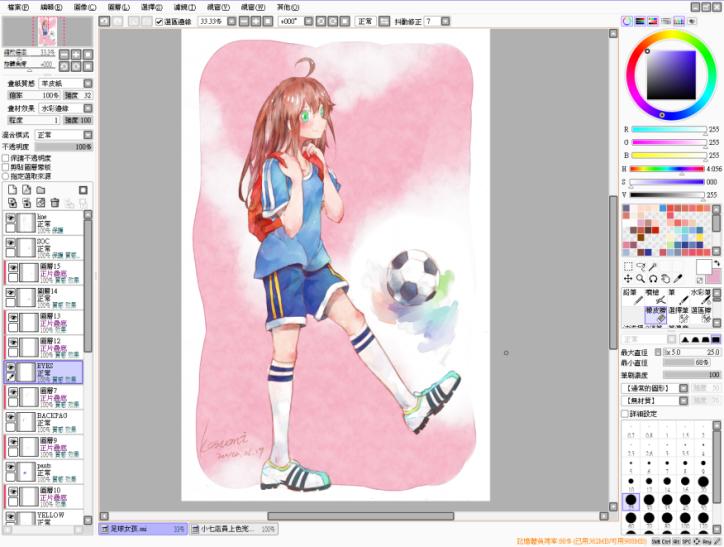Open the 圖像(C) canvas menu
The height and width of the screenshot is (547, 724).
coord(84,7)
